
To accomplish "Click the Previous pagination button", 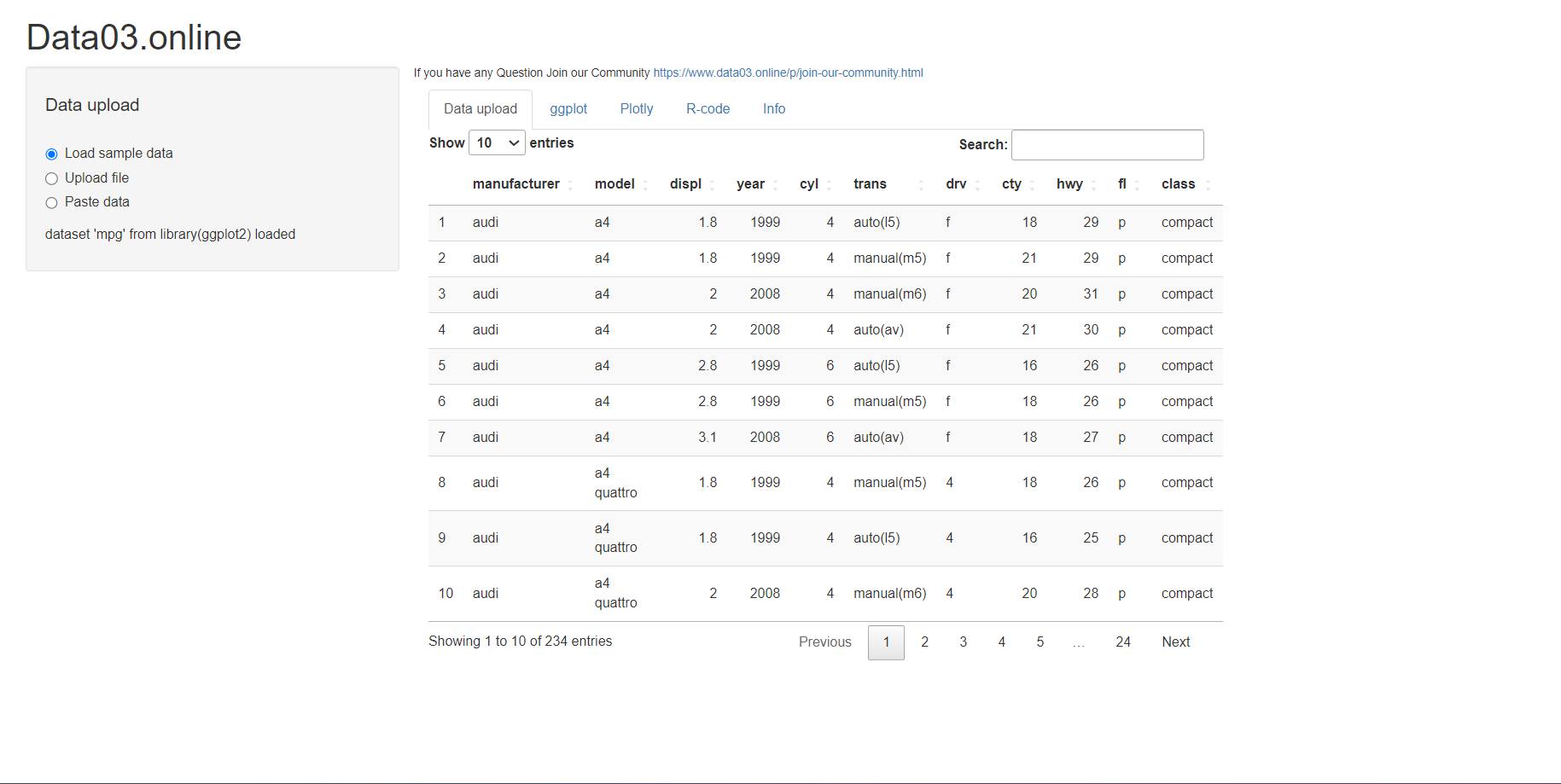I will (825, 642).
